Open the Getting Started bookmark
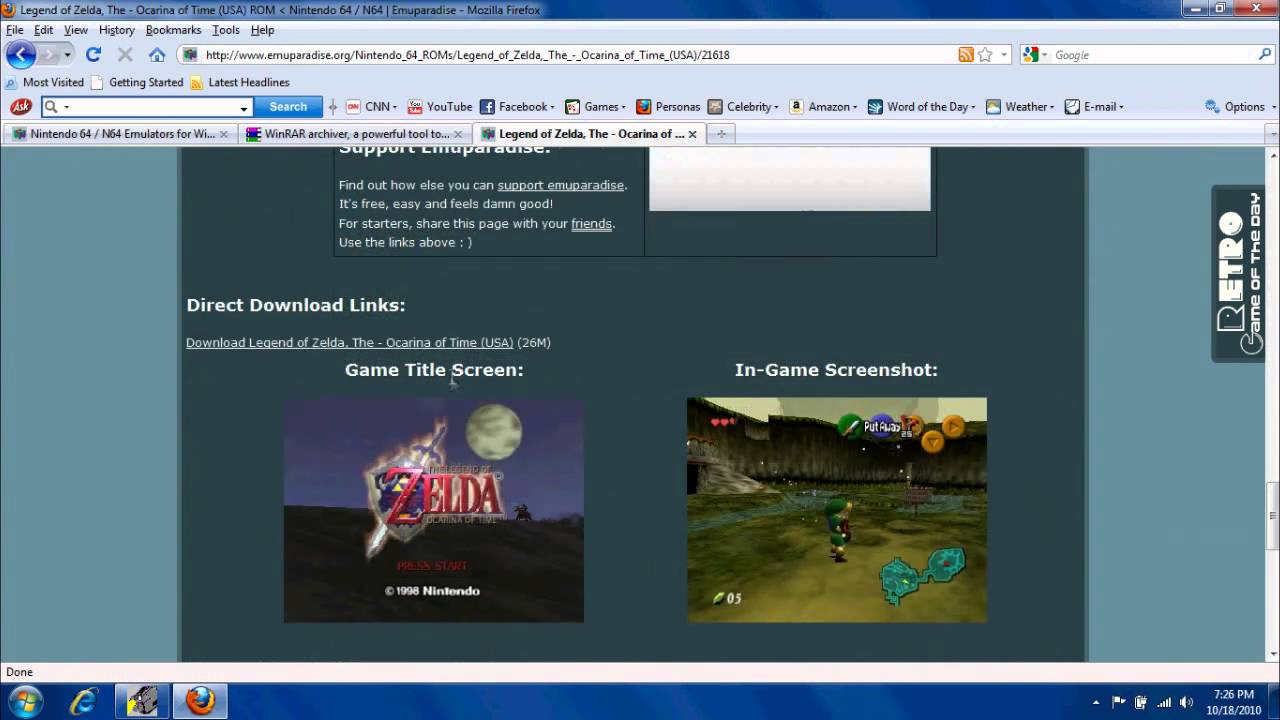This screenshot has width=1280, height=720. 137,82
